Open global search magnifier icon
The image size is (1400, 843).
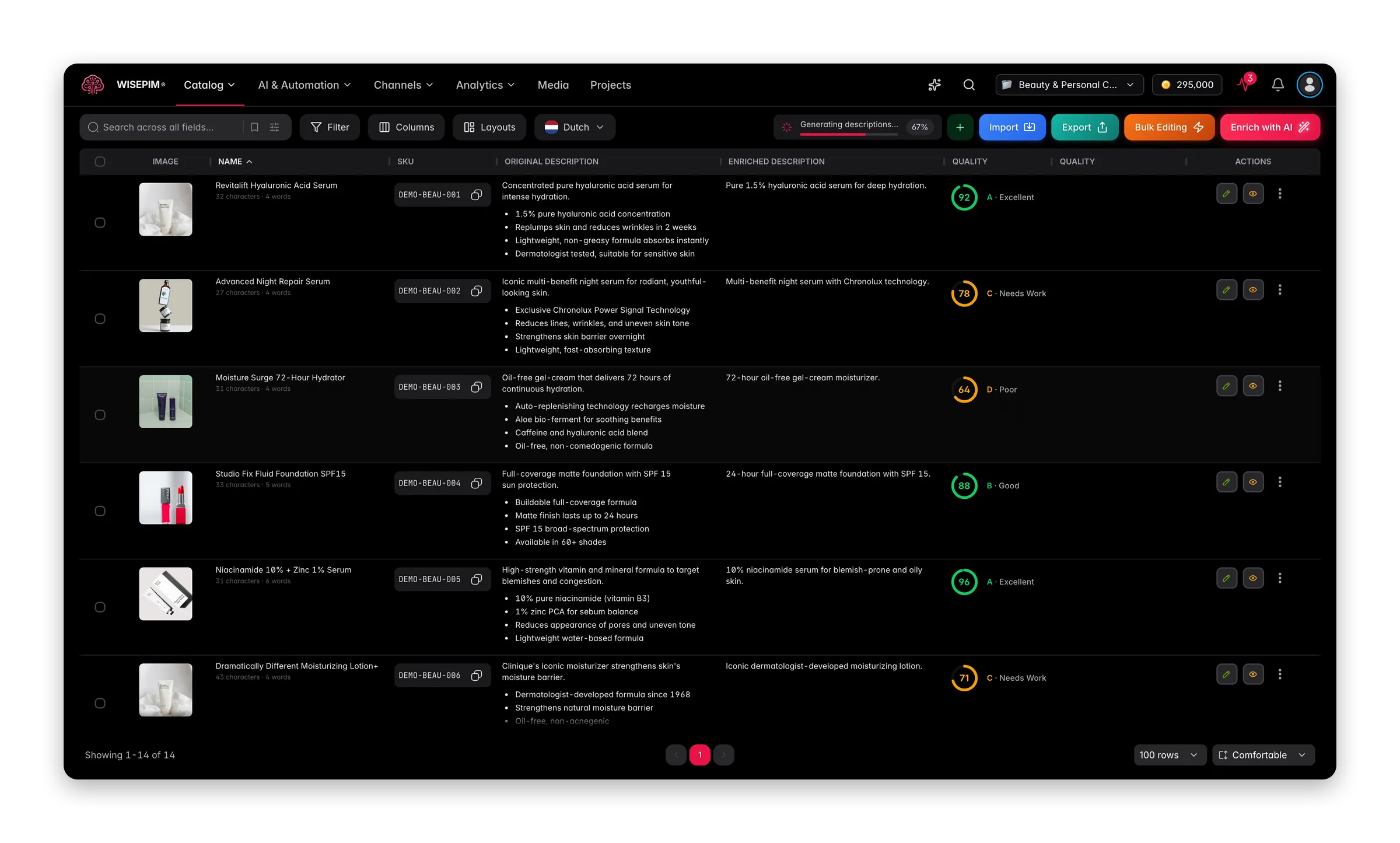(x=969, y=85)
